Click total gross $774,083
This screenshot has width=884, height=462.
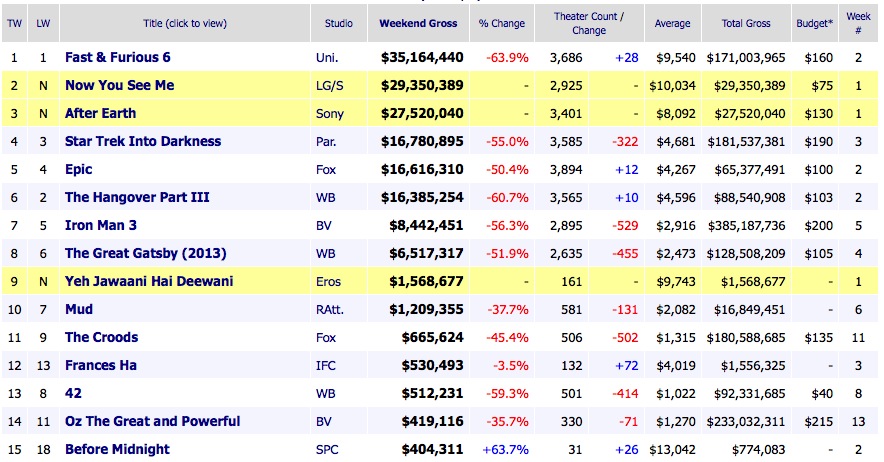pos(759,450)
